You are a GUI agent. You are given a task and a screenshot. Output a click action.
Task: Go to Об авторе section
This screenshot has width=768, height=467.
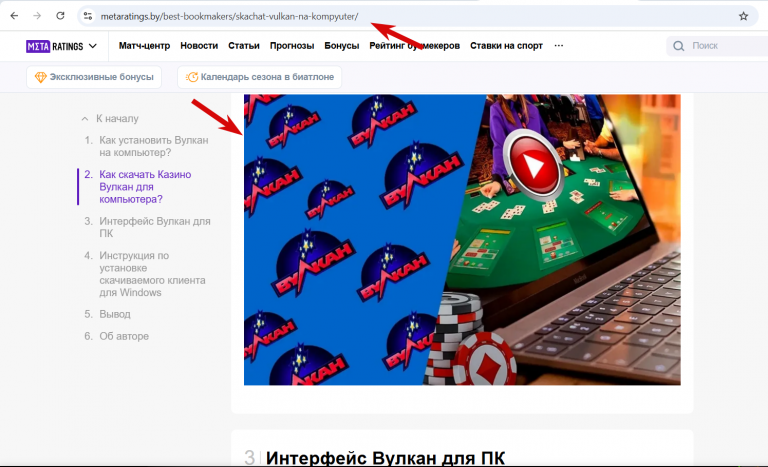[x=124, y=336]
